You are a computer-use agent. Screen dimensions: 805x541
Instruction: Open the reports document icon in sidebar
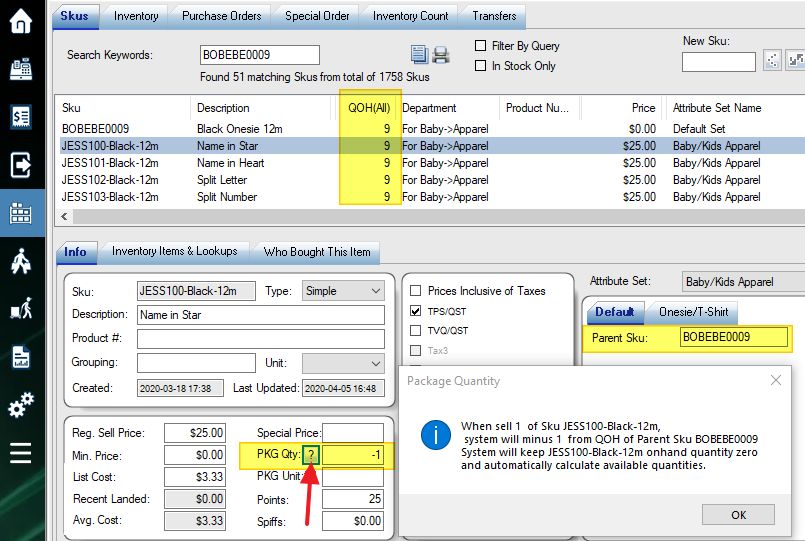(x=21, y=357)
